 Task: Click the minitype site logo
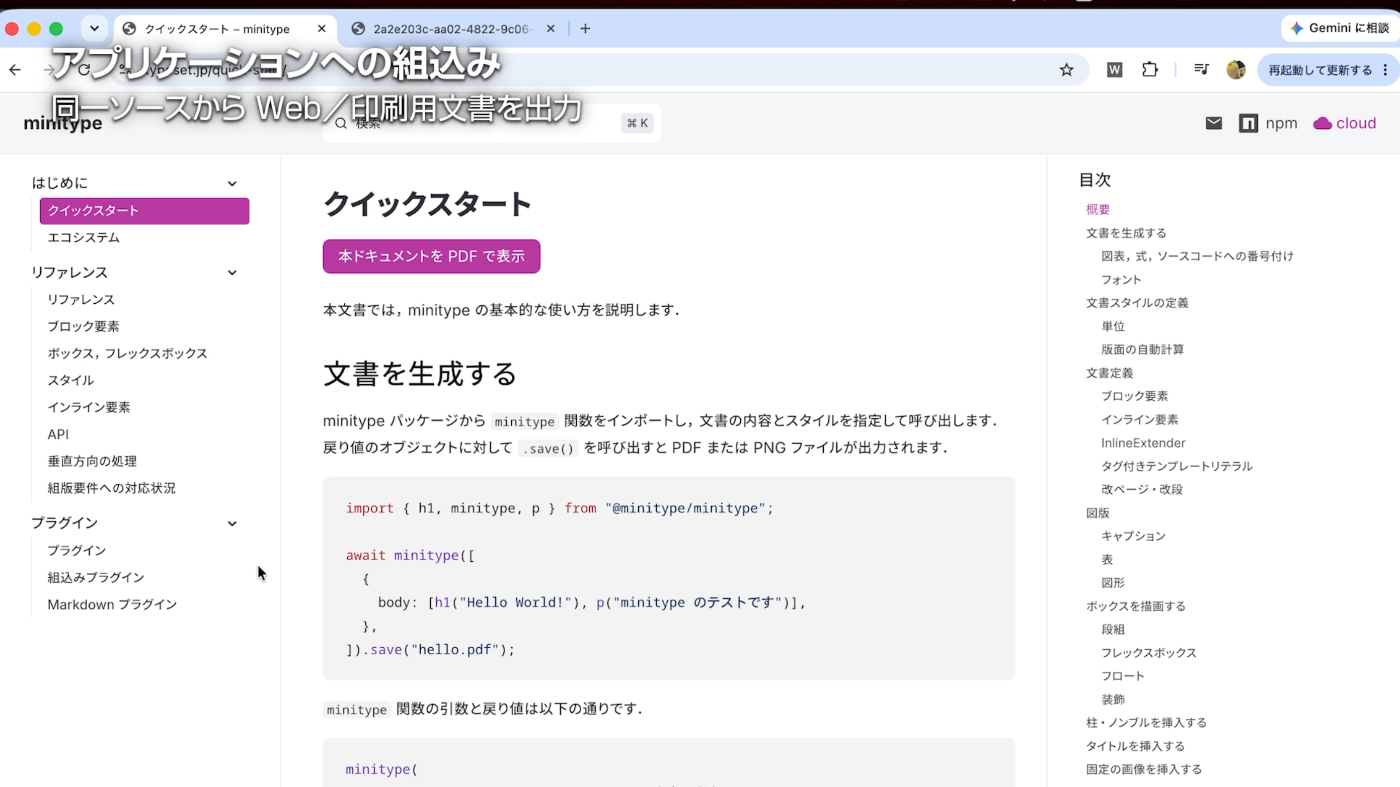click(x=63, y=123)
